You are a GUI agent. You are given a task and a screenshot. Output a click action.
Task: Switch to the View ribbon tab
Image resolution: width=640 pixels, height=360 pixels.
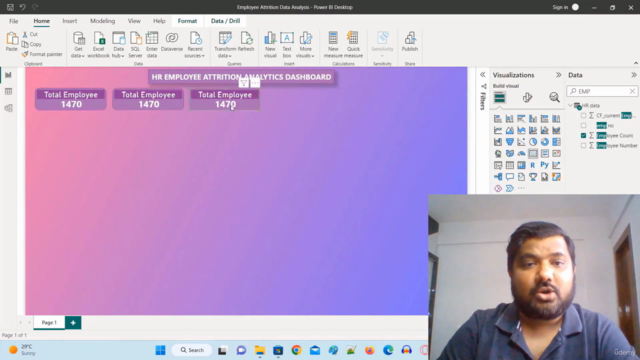(134, 21)
